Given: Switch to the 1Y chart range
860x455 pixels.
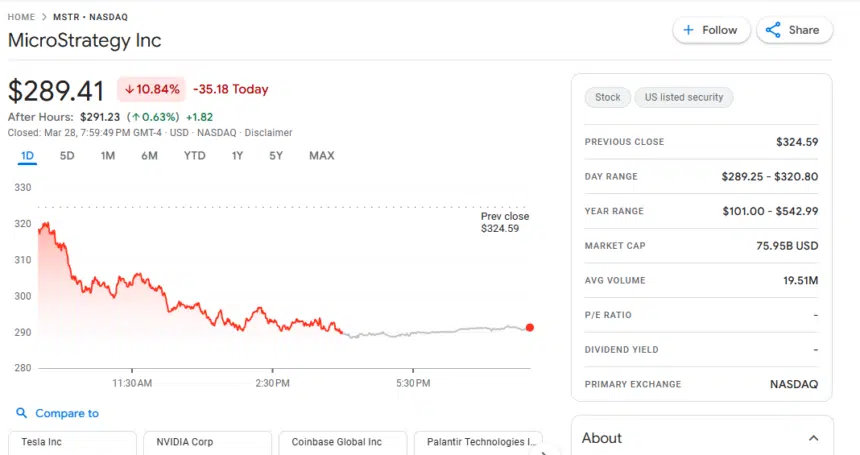Looking at the screenshot, I should [237, 155].
